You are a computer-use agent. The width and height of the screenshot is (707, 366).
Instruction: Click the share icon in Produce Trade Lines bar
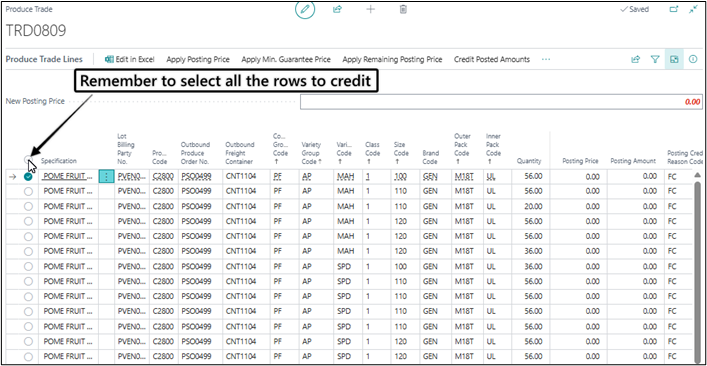click(636, 59)
